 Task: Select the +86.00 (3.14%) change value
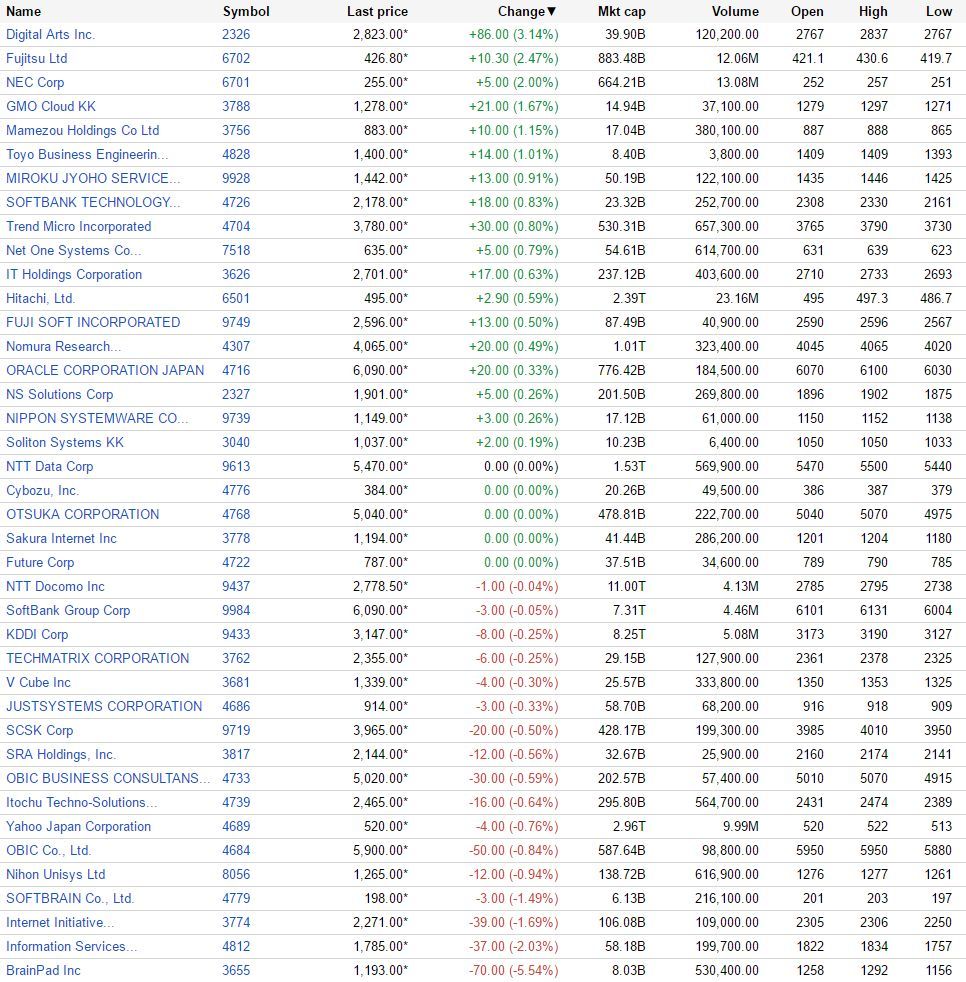tap(514, 34)
